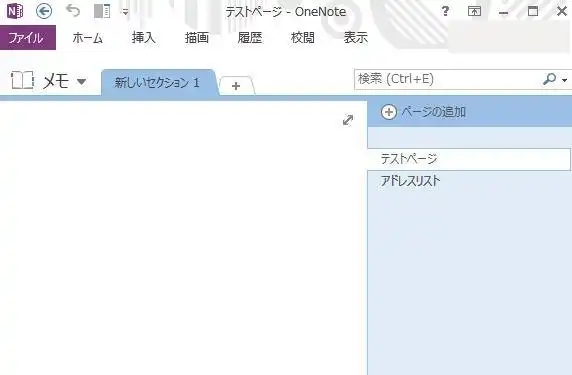572x375 pixels.
Task: Click the notebook icon beside メモ
Action: pyautogui.click(x=22, y=80)
